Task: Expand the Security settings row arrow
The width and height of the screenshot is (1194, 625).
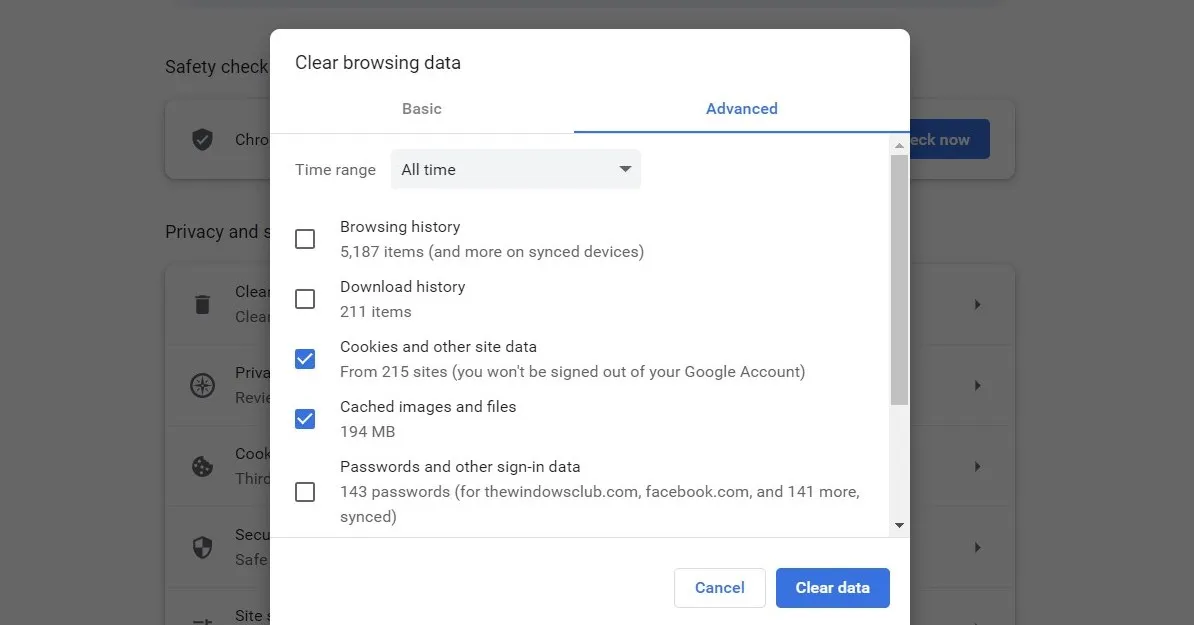Action: tap(977, 546)
